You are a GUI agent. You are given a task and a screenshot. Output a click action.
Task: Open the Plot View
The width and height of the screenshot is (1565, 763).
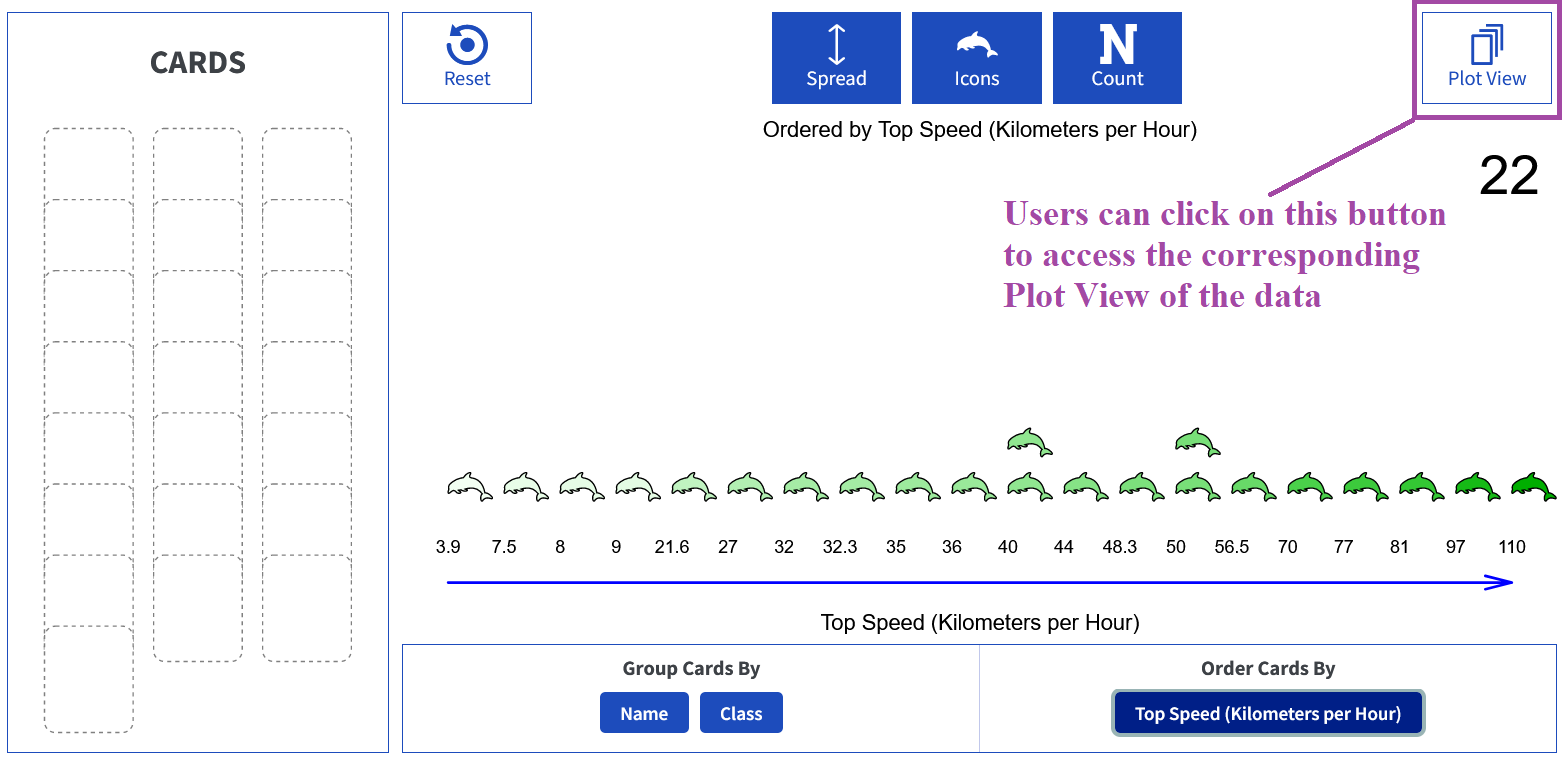[1487, 58]
